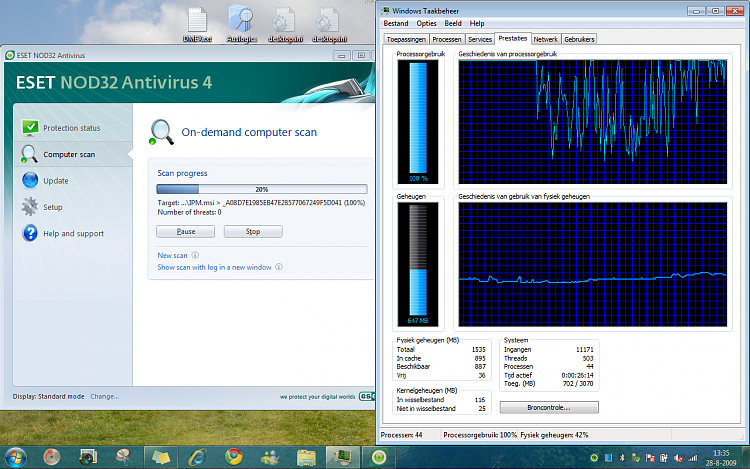Click the Task Manager title bar icon
Screen dimensions: 750x469
click(x=386, y=11)
